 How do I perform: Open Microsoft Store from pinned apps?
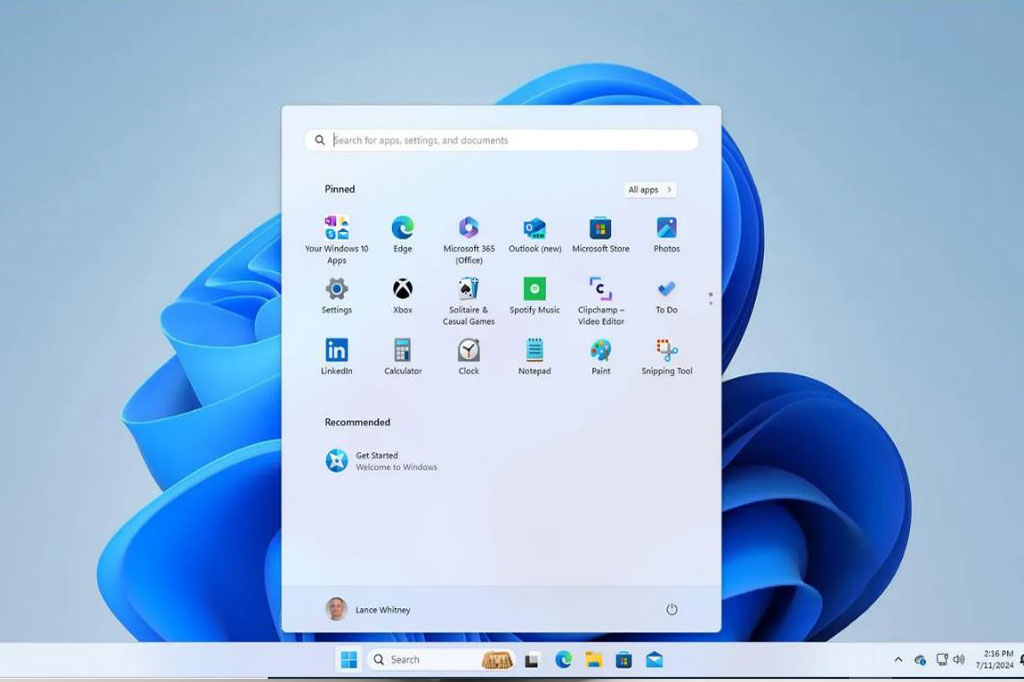click(x=601, y=235)
